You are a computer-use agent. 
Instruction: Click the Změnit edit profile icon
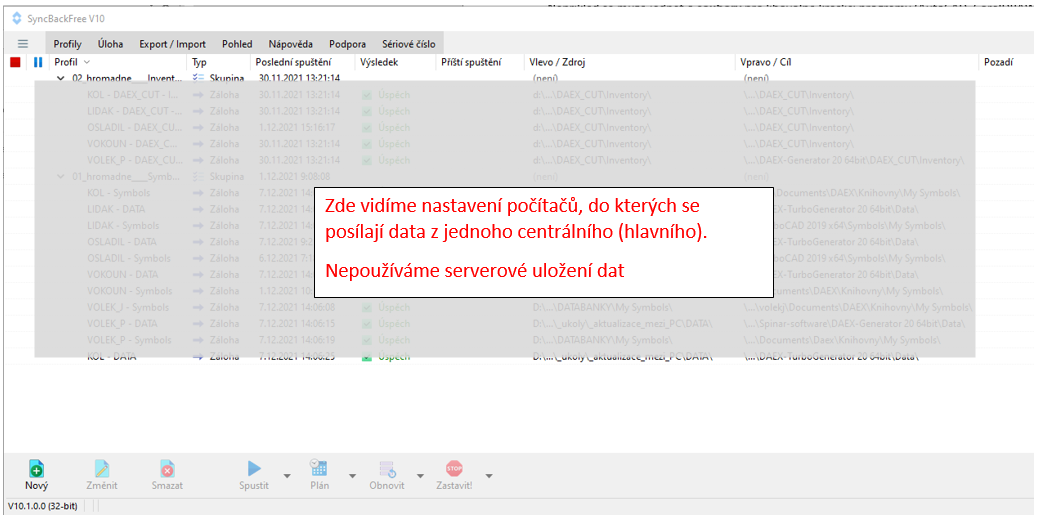(x=101, y=468)
